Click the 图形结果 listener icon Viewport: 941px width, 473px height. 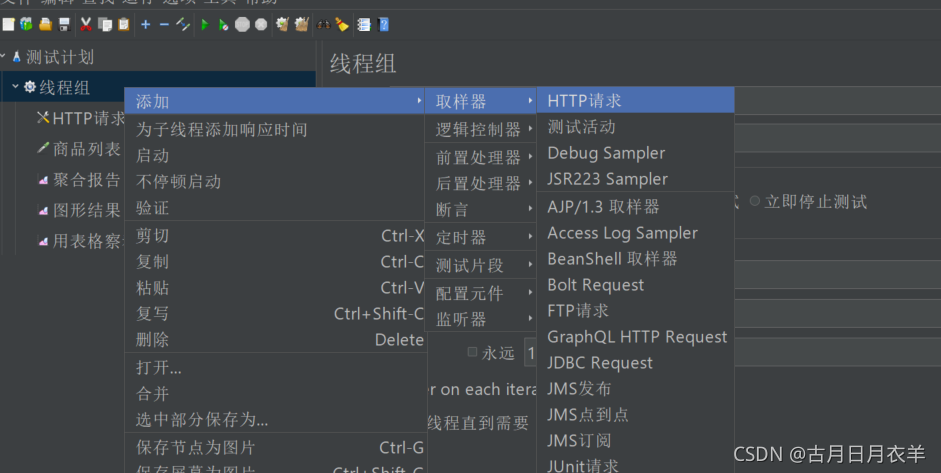click(43, 210)
